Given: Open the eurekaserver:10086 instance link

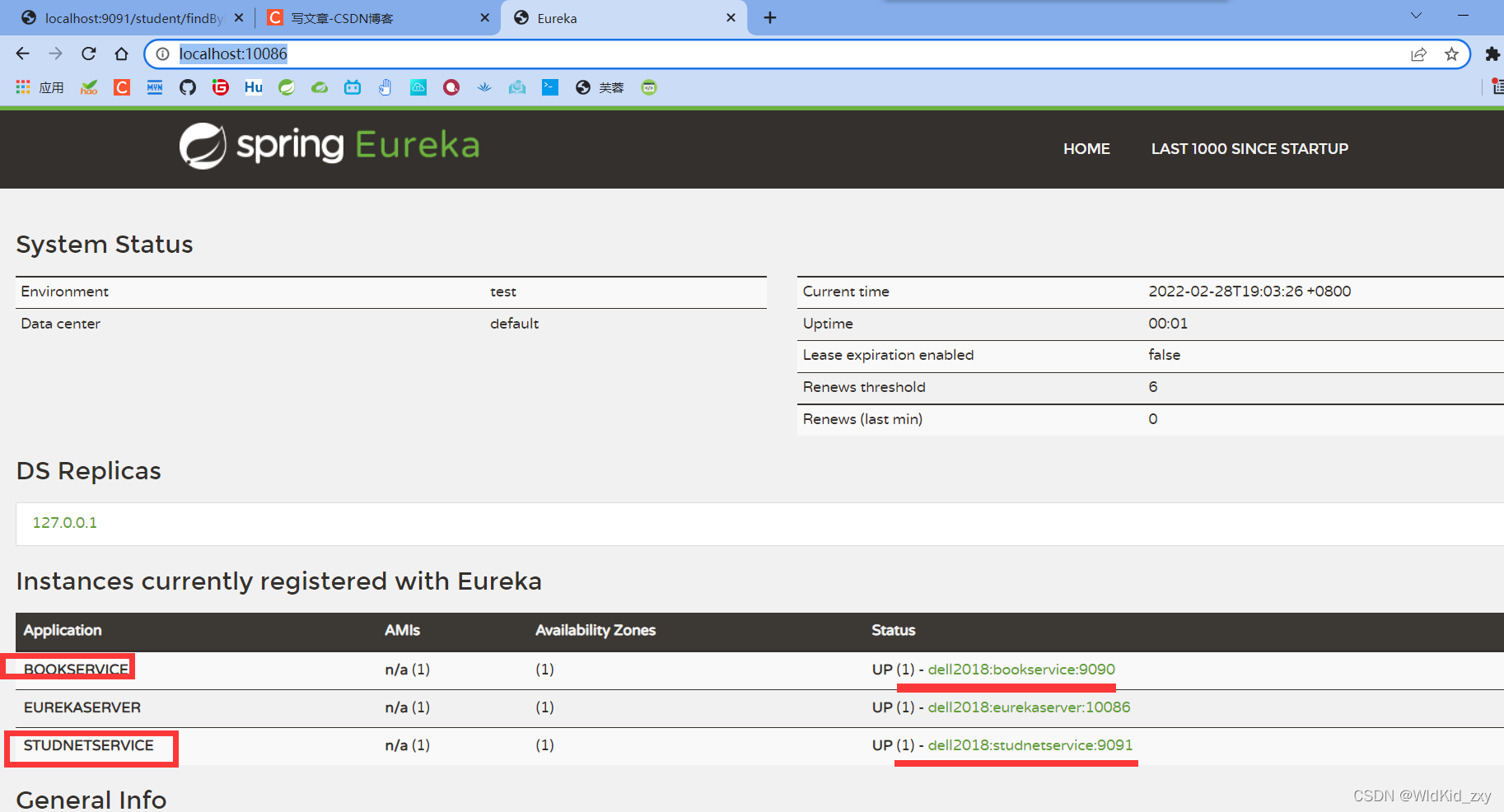Looking at the screenshot, I should (1029, 707).
